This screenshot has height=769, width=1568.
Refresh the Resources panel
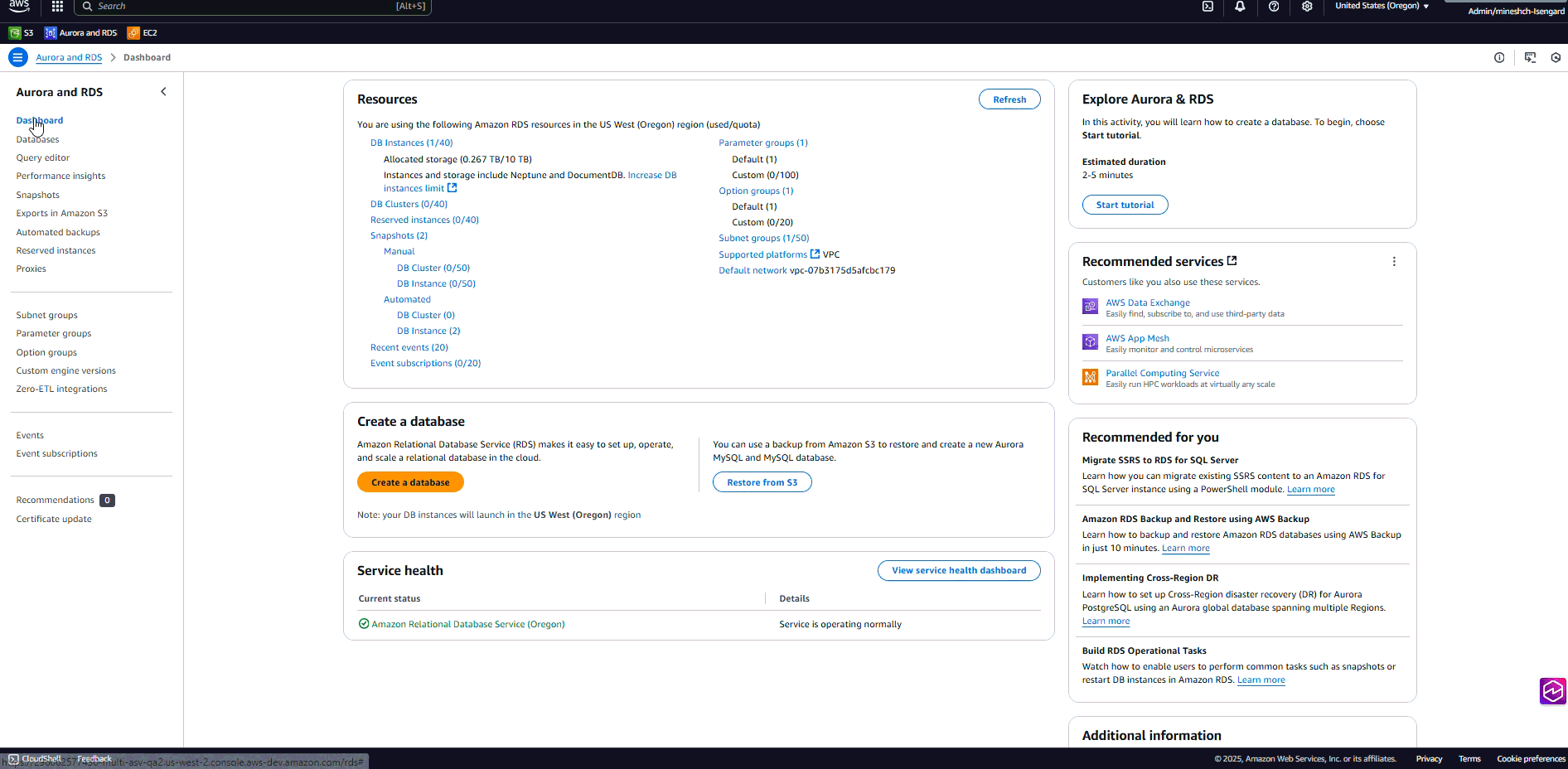point(1009,99)
